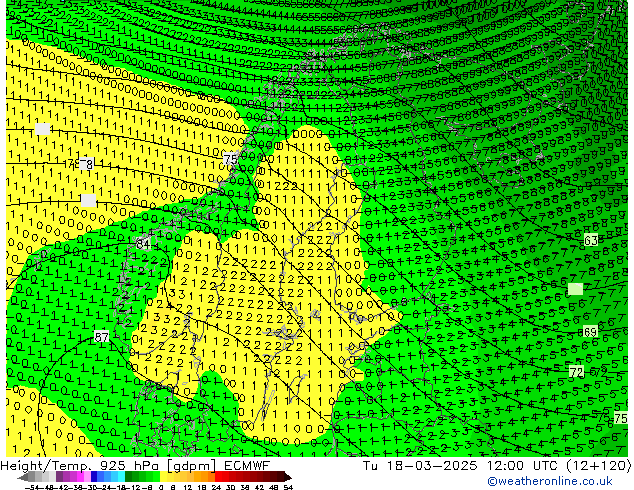Screen dimensions: 634x490
Task: Click the '12' value on the legend scale
Action: [x=187, y=487]
